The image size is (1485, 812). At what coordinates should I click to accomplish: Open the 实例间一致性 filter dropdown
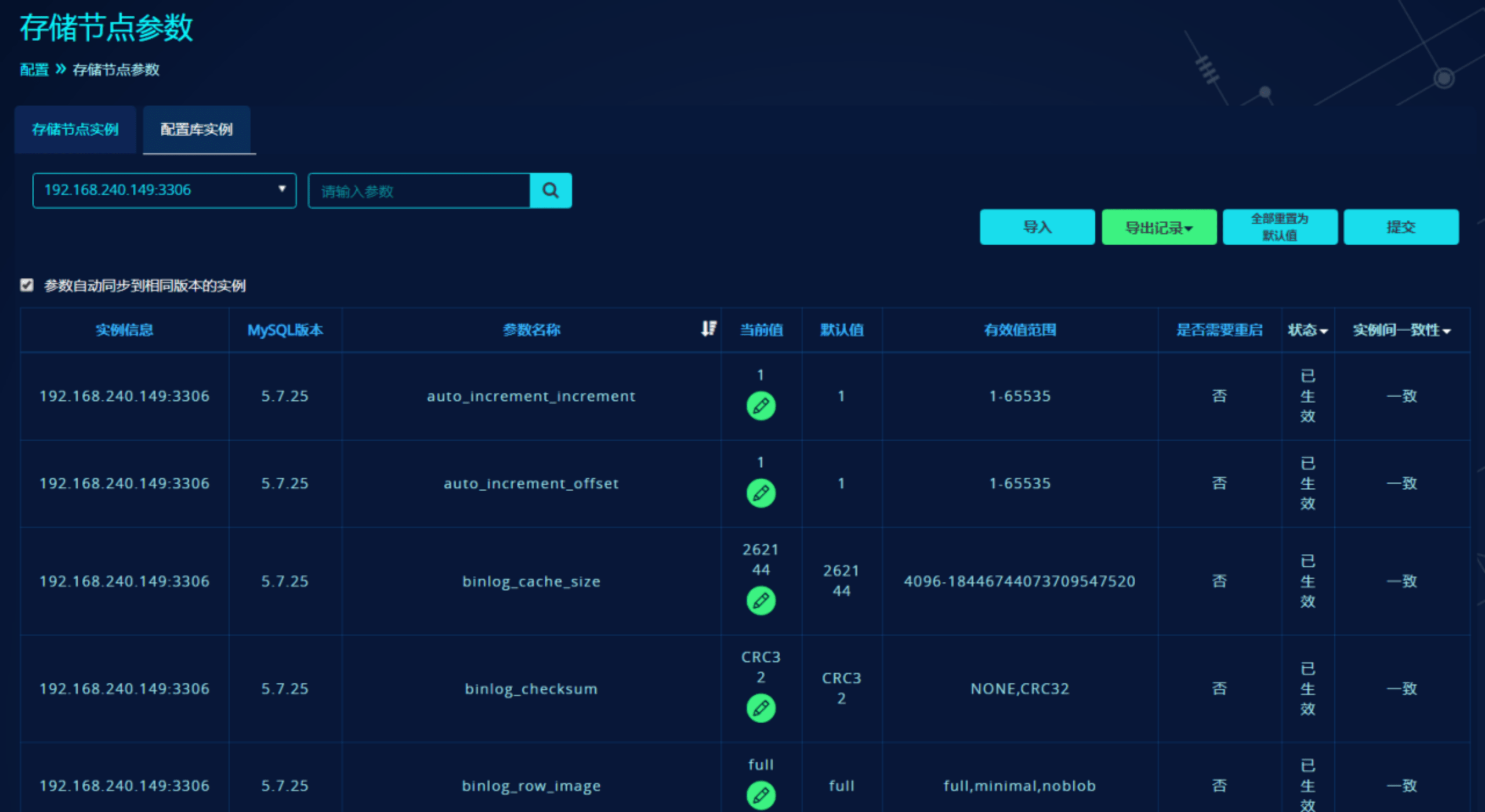1401,330
